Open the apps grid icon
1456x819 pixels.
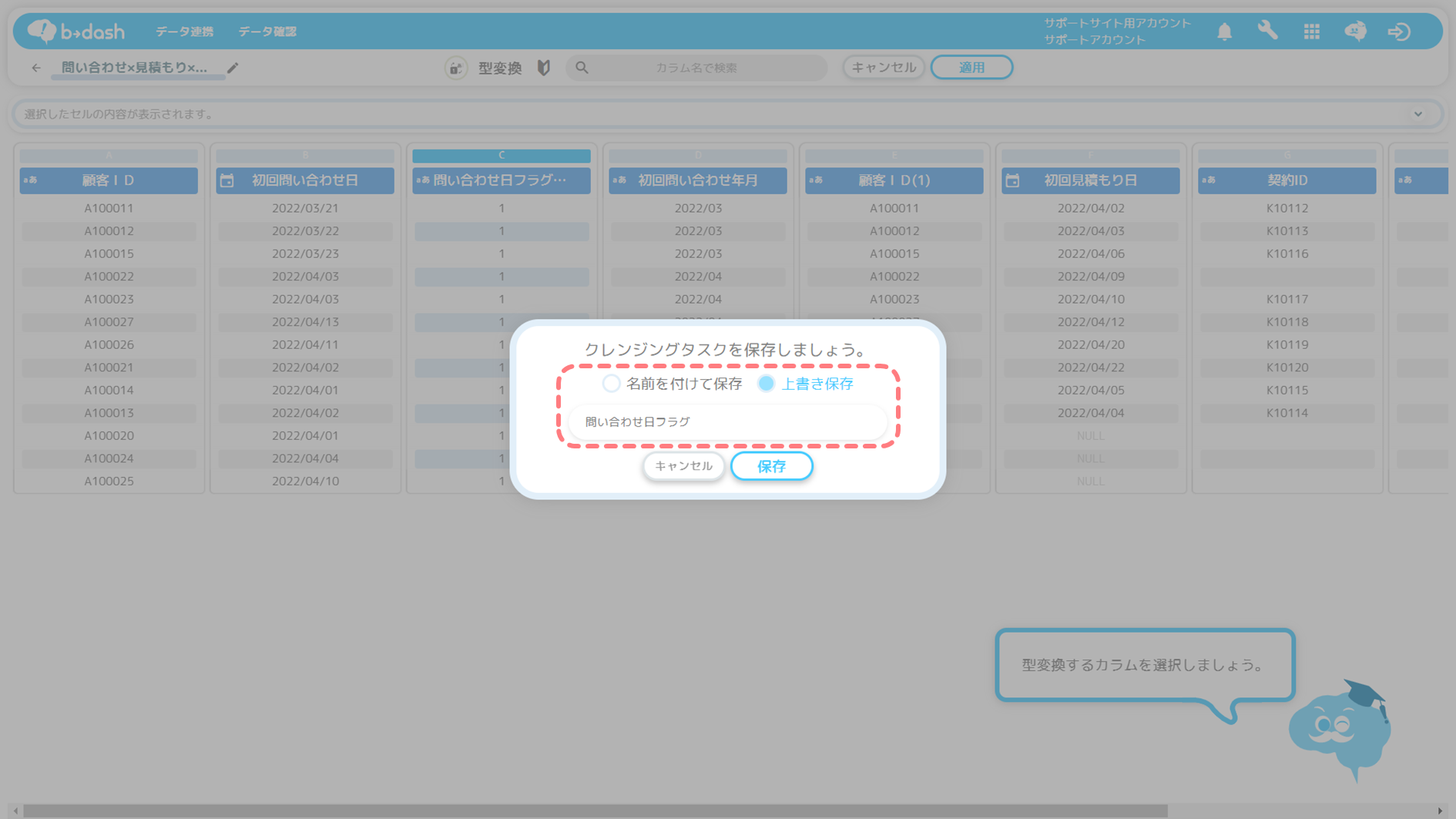pyautogui.click(x=1311, y=32)
